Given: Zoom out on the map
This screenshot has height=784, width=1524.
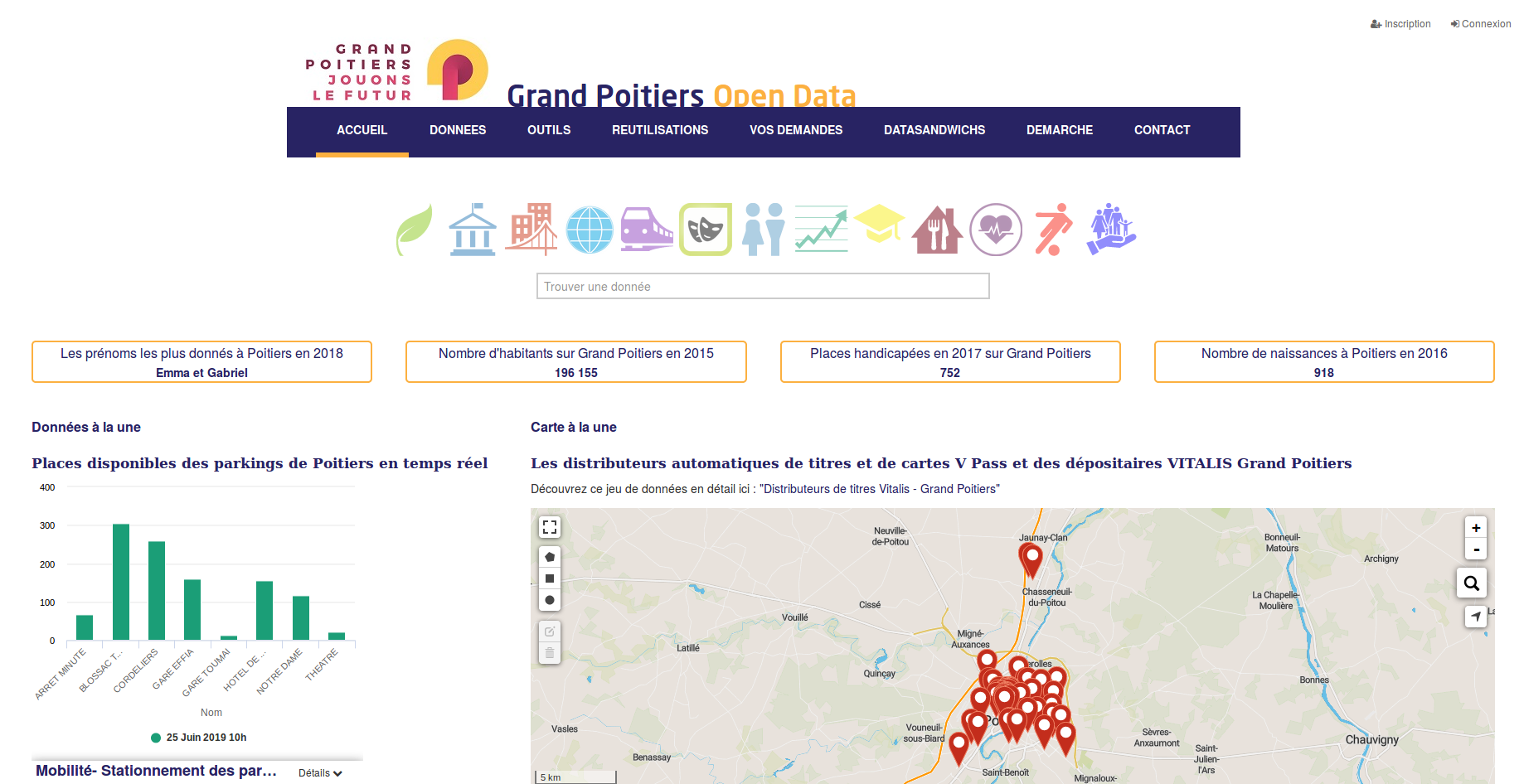Looking at the screenshot, I should click(1476, 549).
